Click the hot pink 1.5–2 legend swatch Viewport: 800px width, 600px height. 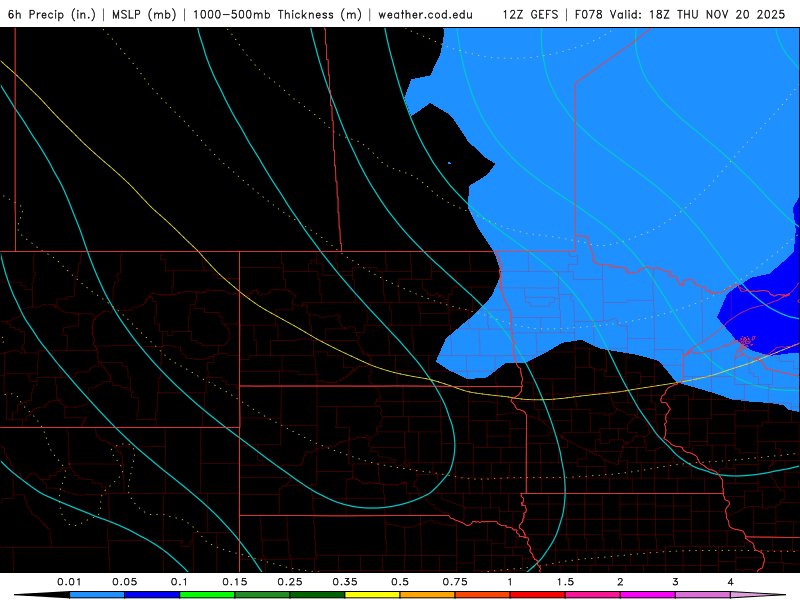tap(593, 595)
